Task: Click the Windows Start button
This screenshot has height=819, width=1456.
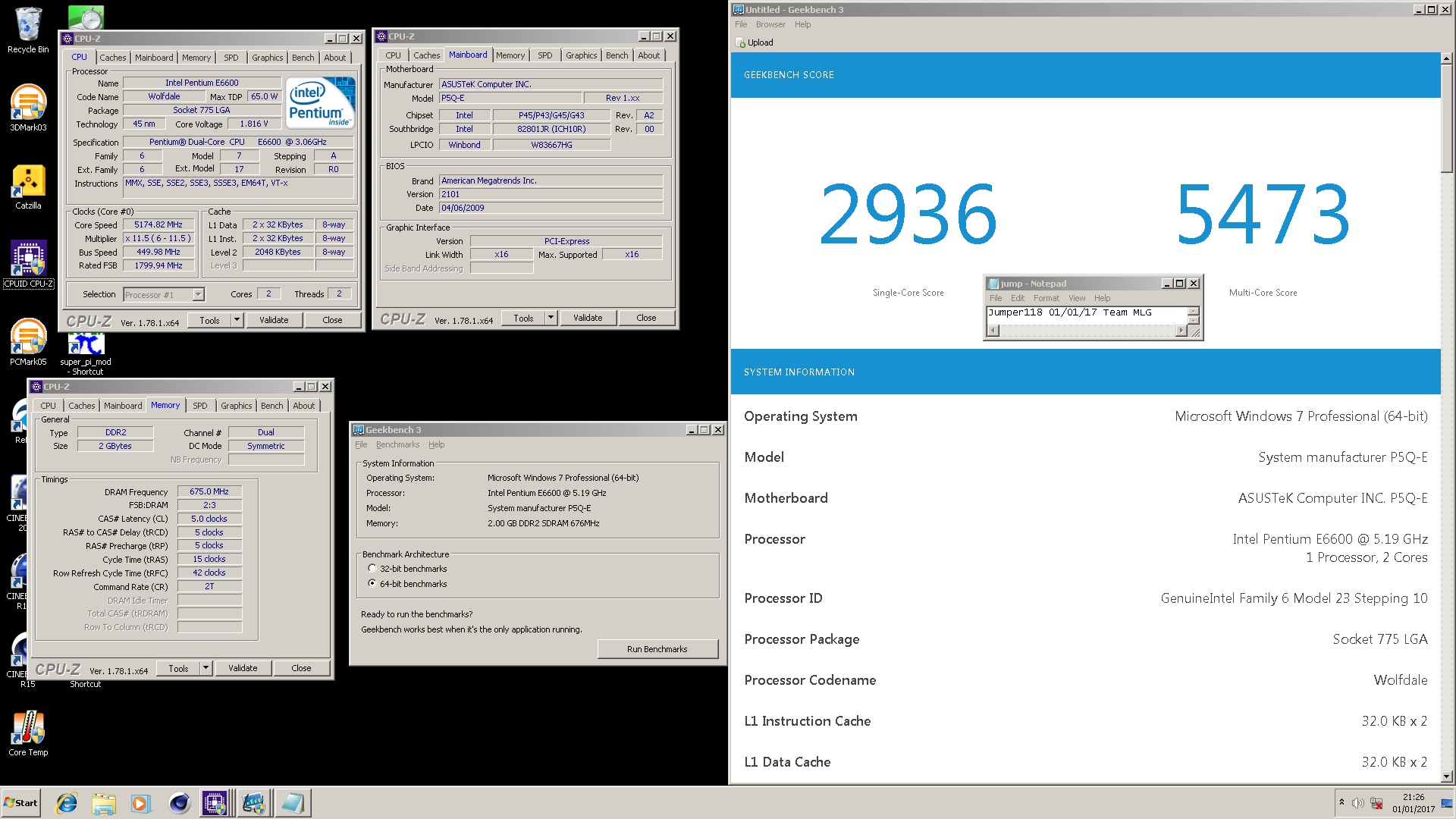Action: tap(21, 803)
